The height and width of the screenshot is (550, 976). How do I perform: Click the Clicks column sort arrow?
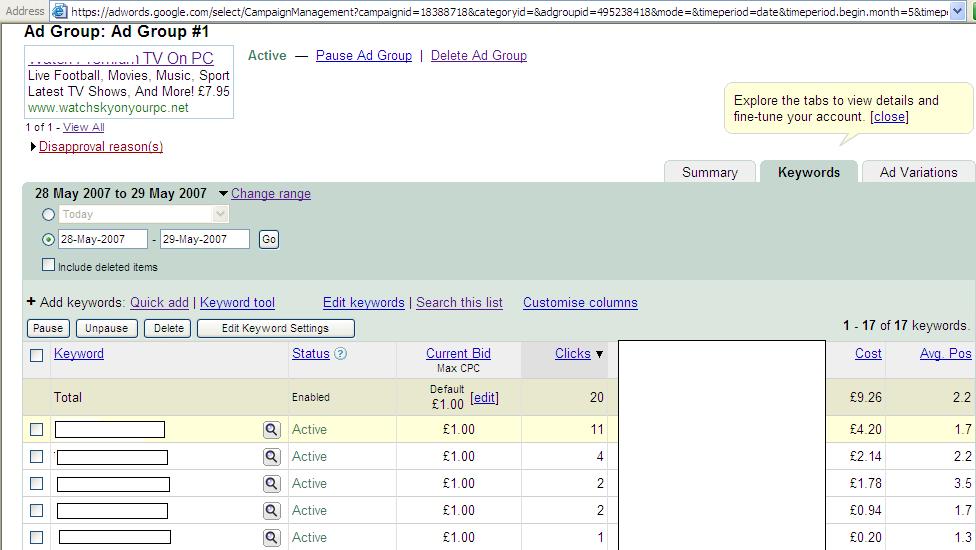pyautogui.click(x=599, y=354)
